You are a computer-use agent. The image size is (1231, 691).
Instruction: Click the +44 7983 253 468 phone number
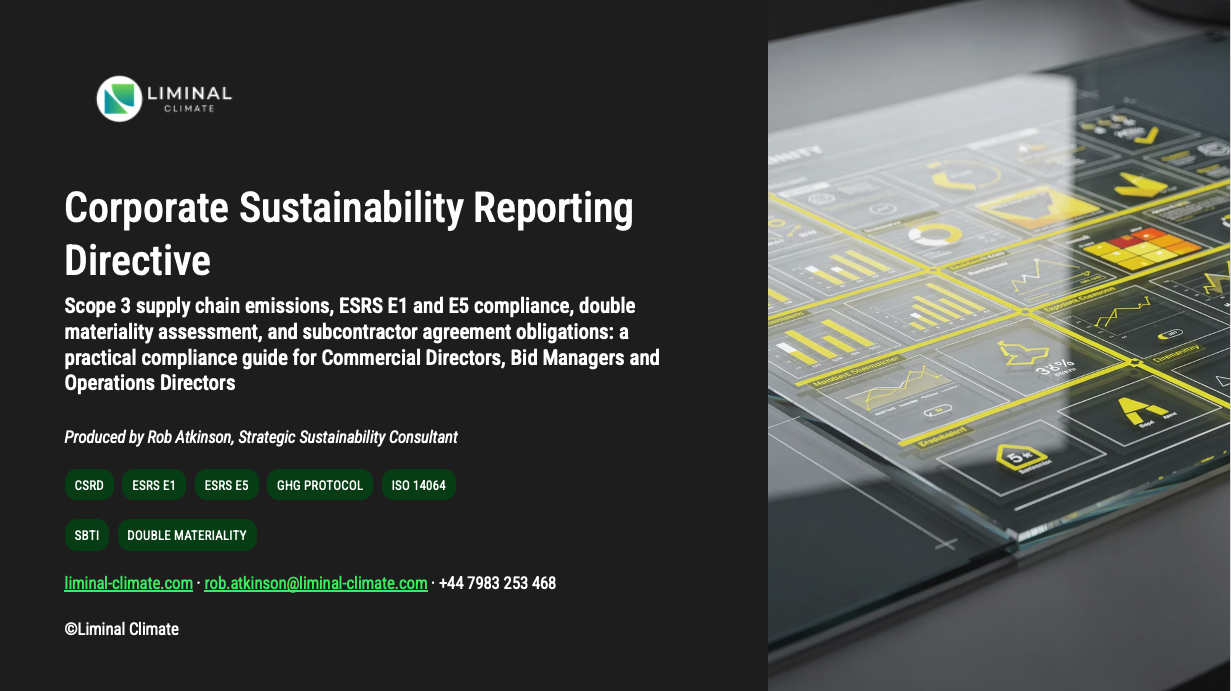pyautogui.click(x=497, y=583)
